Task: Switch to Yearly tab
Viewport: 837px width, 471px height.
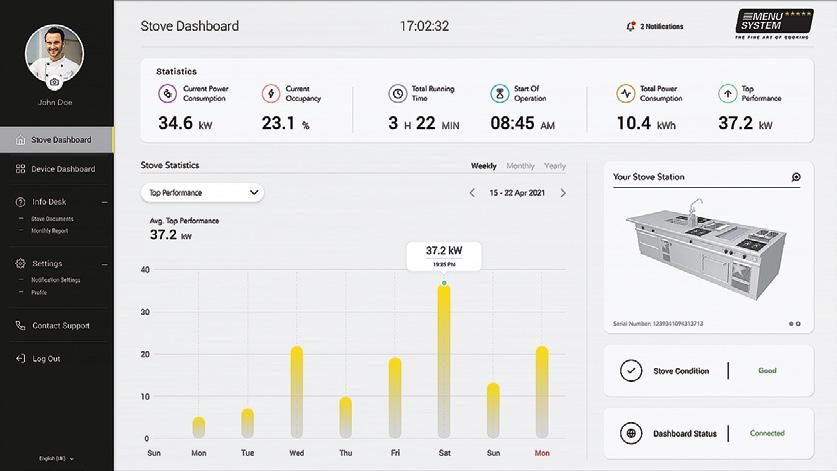Action: click(x=555, y=166)
